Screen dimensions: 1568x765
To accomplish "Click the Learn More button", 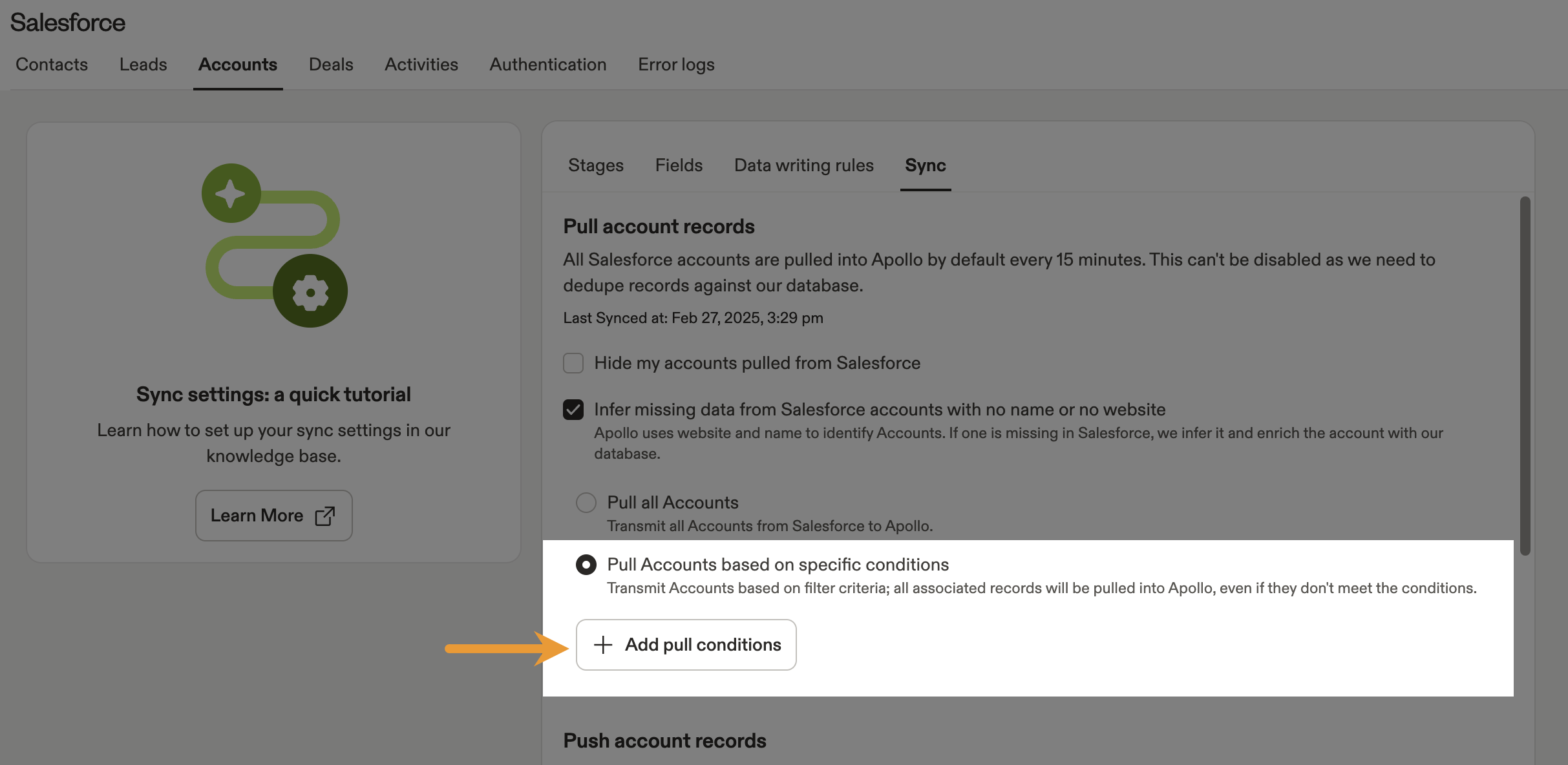I will click(x=274, y=516).
